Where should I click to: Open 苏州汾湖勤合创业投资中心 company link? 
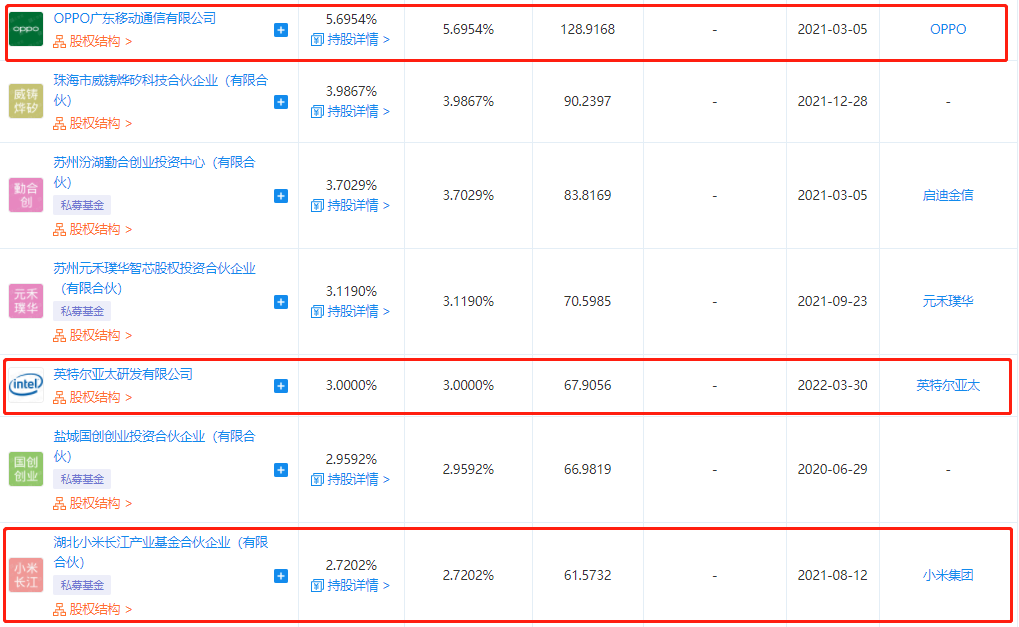point(154,172)
